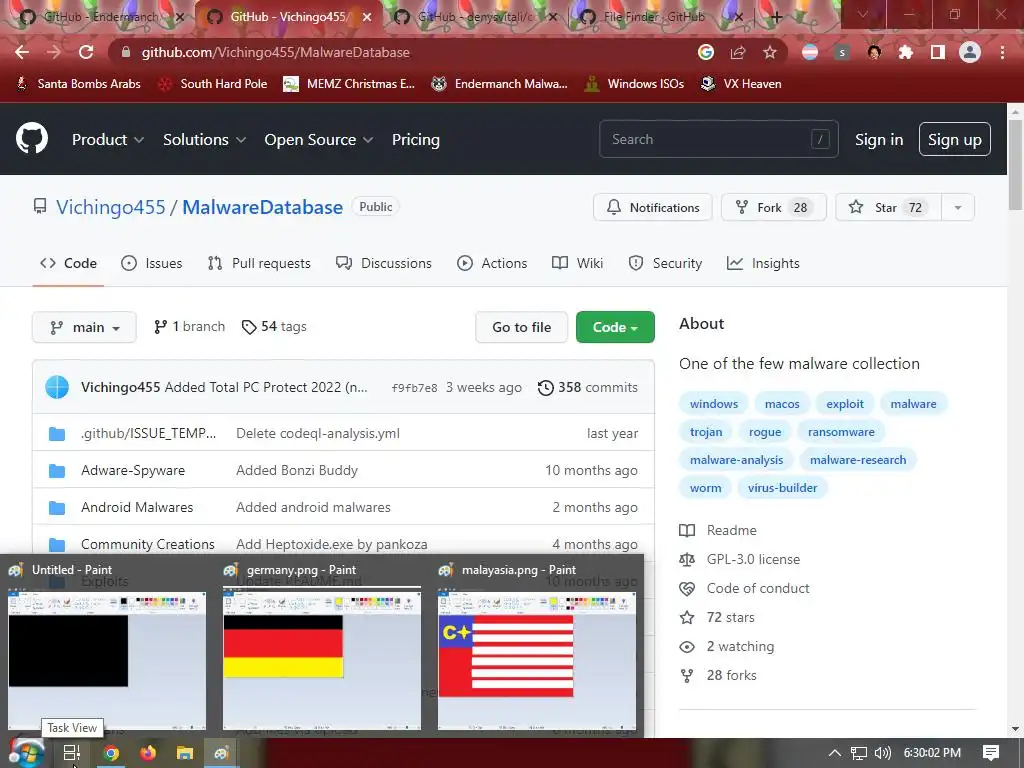Expand the Solutions menu
The height and width of the screenshot is (768, 1024).
coord(204,139)
